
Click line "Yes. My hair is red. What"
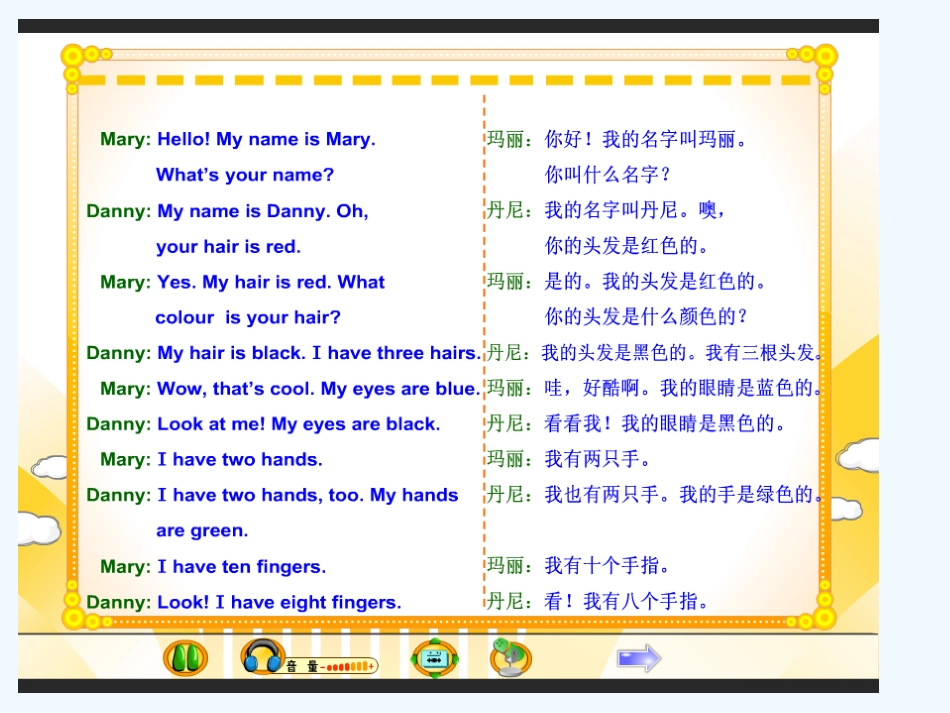[271, 282]
